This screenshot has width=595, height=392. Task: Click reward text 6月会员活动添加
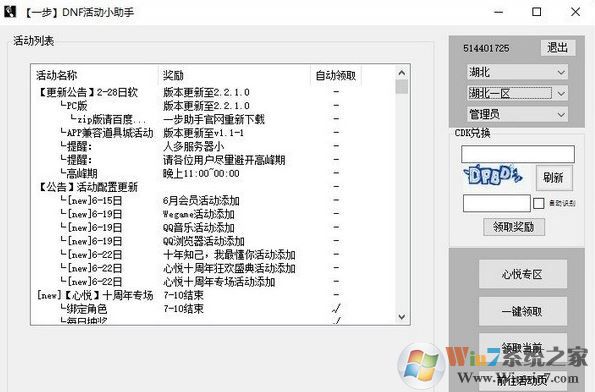click(x=201, y=200)
